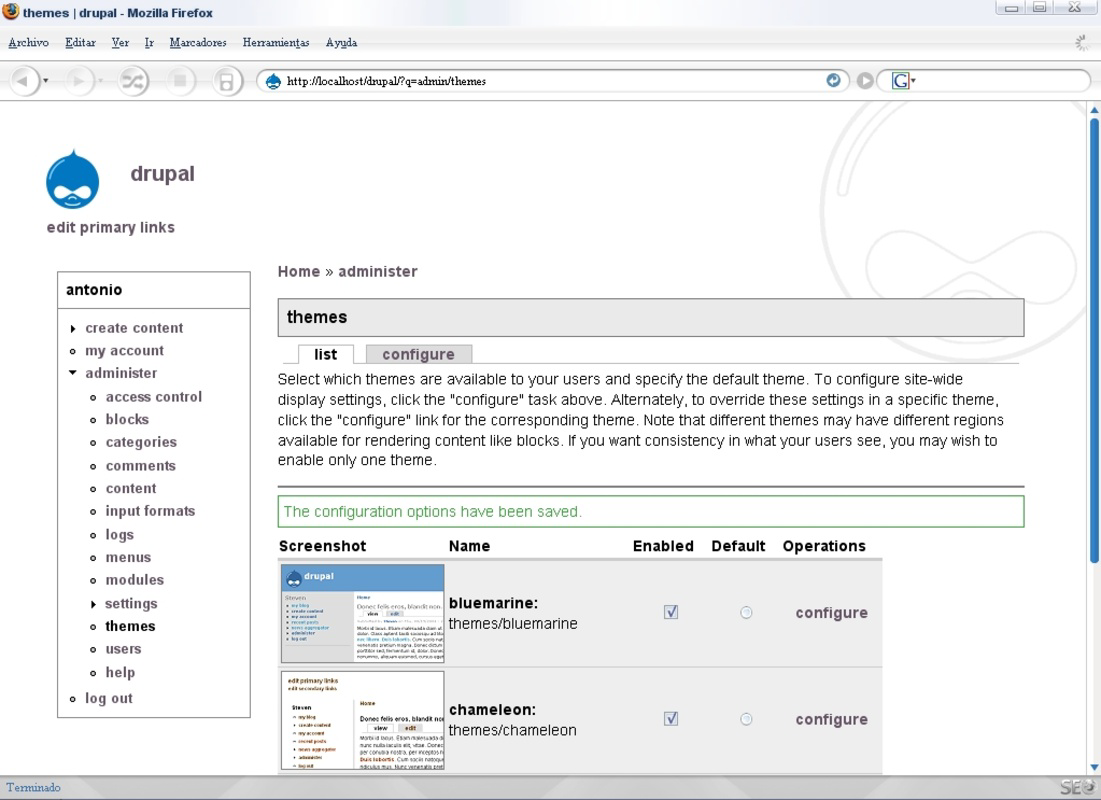Open logs in the sidebar

pyautogui.click(x=119, y=535)
